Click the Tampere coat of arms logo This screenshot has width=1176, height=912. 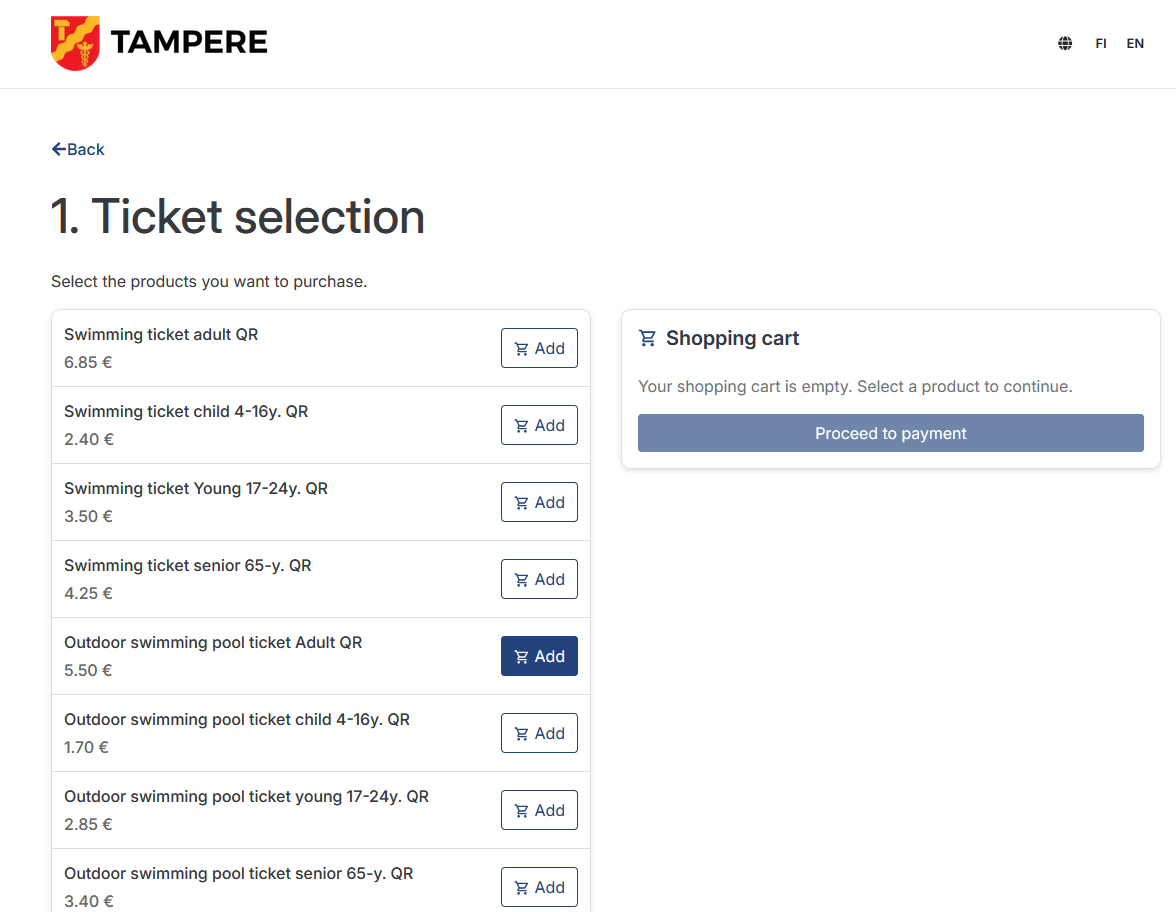tap(75, 43)
